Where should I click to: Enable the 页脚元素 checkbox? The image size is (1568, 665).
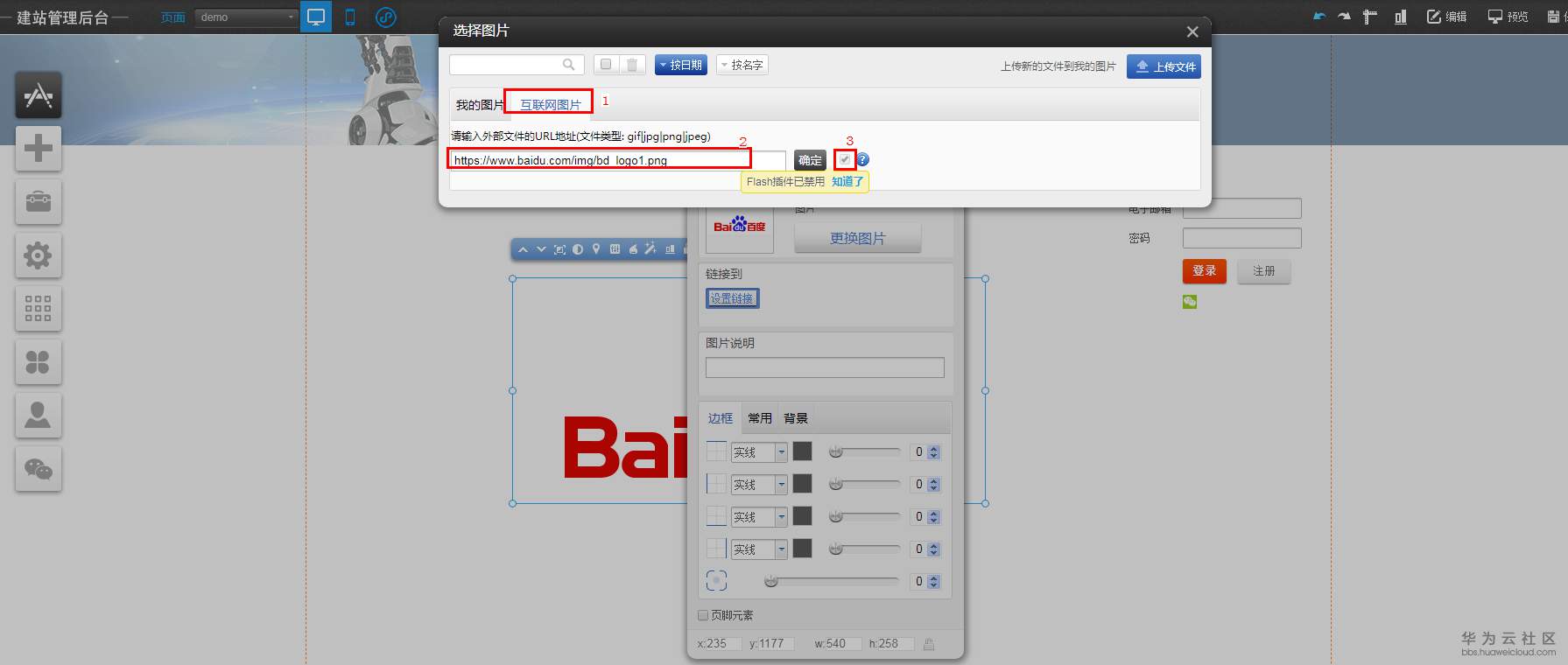pos(703,615)
